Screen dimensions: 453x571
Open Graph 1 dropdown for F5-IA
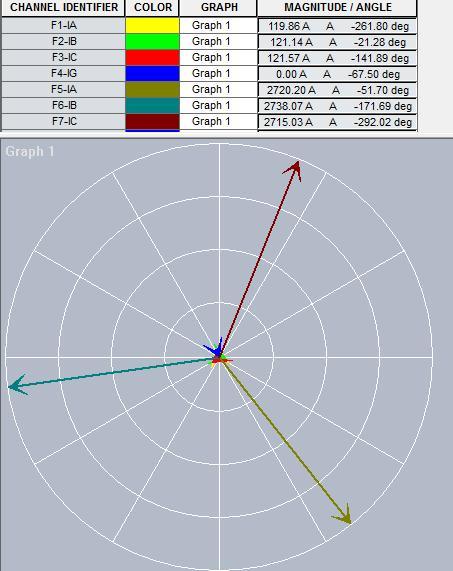point(218,90)
